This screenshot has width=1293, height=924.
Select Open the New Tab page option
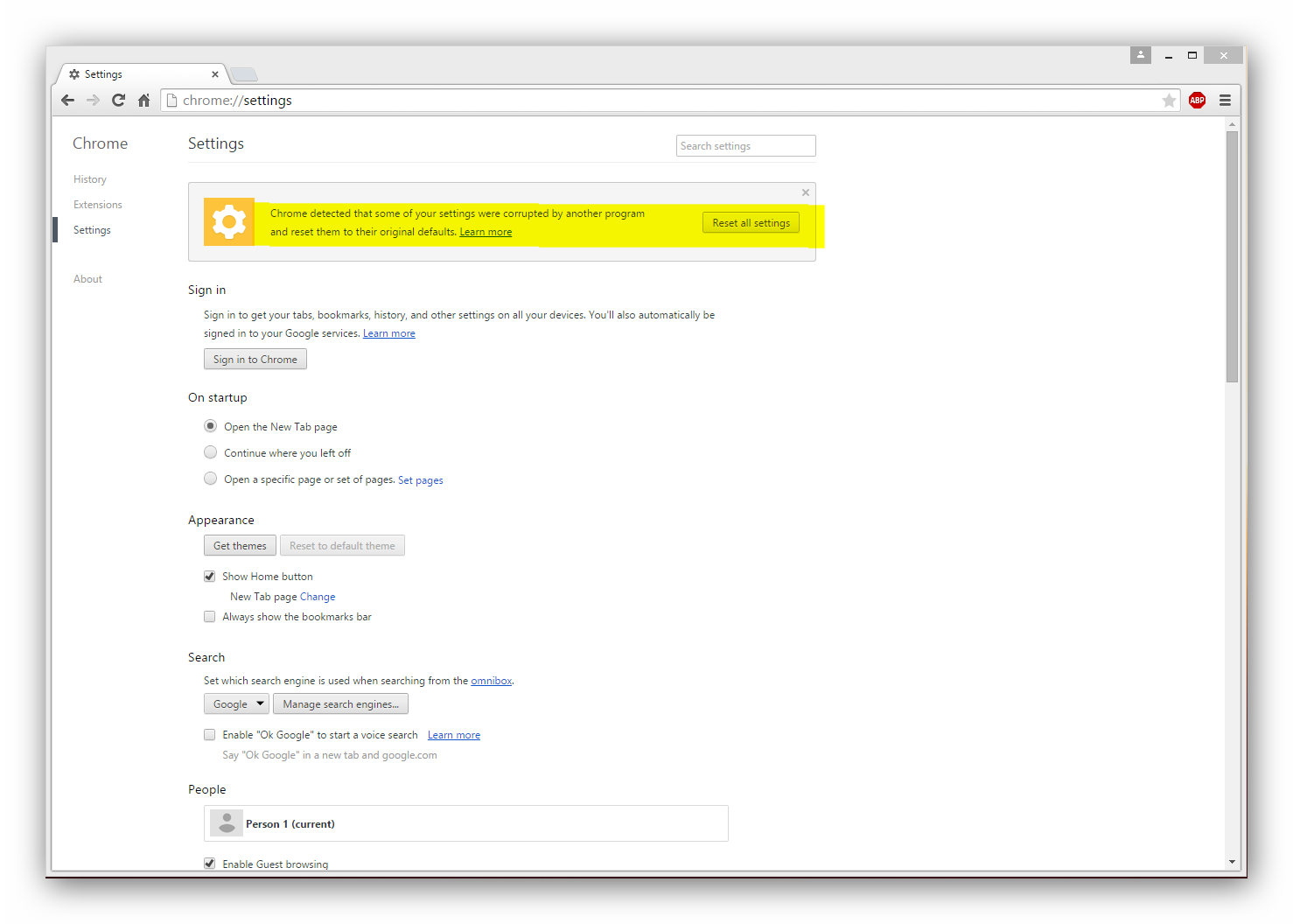click(210, 426)
